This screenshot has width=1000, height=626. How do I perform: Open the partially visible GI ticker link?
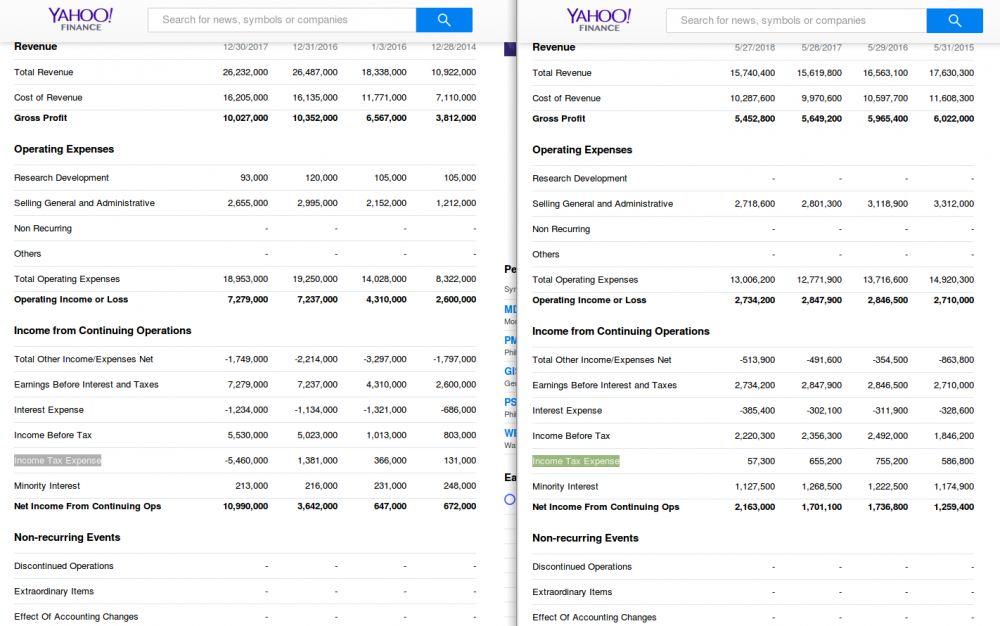coord(511,371)
